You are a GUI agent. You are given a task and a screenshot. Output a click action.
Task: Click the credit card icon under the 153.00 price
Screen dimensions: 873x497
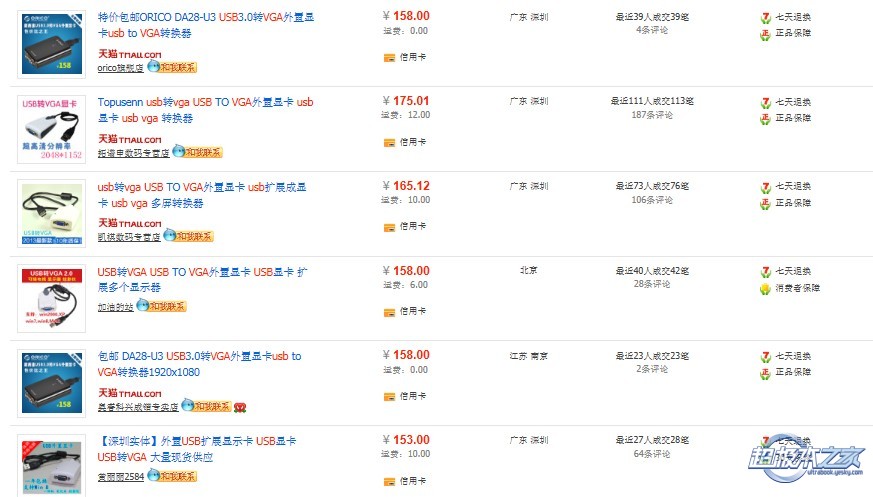pyautogui.click(x=389, y=481)
